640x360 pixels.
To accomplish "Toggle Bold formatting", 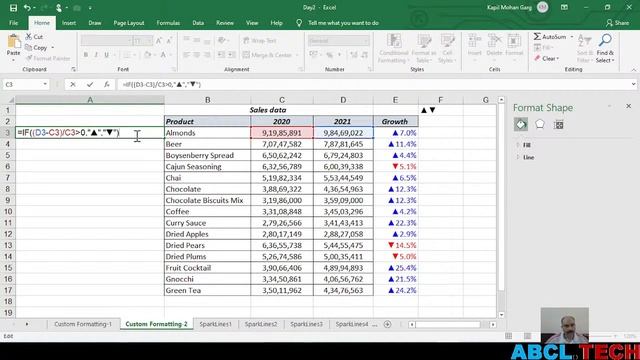I will (86, 55).
